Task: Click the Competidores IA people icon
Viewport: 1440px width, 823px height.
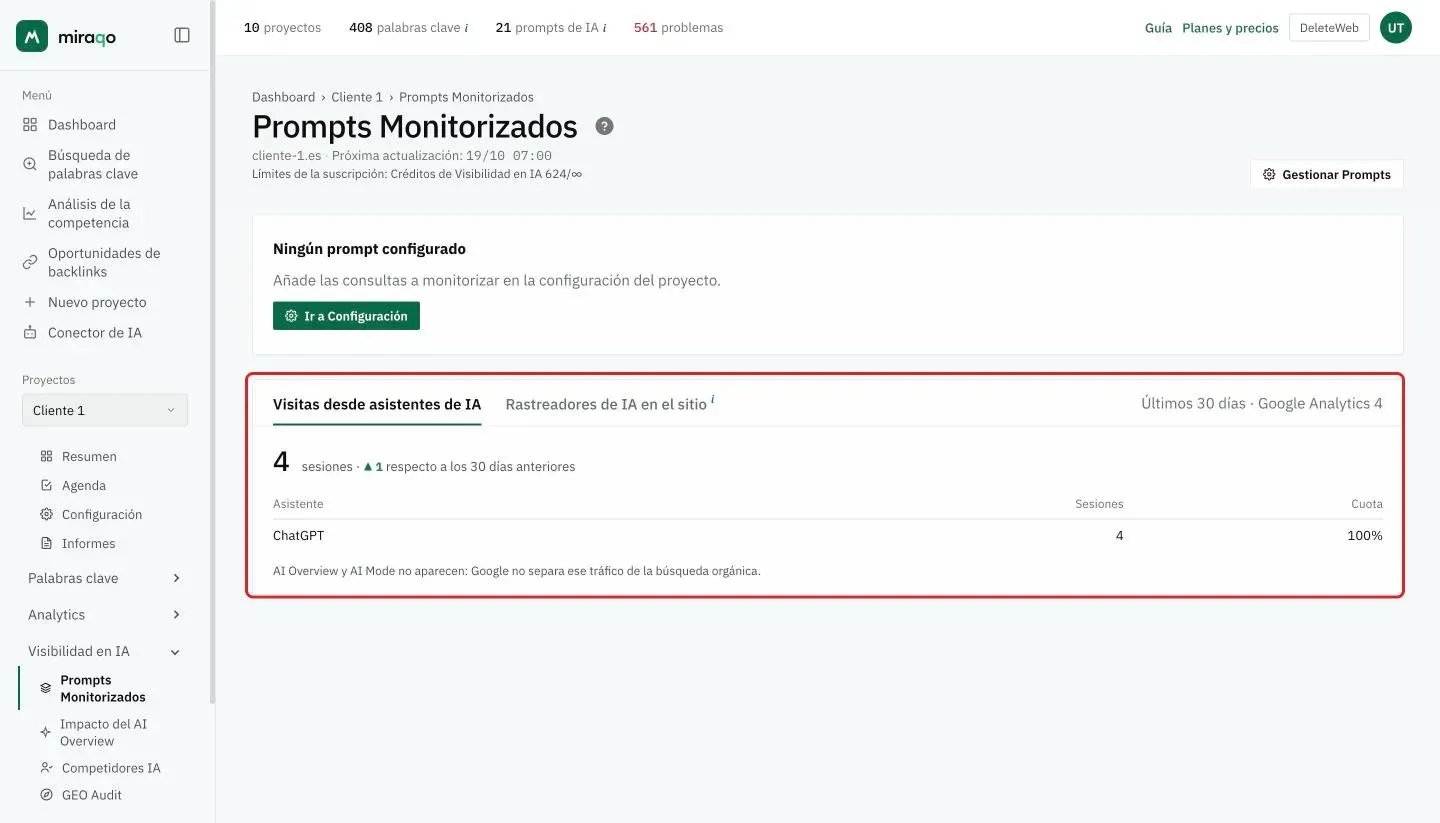Action: pos(46,768)
